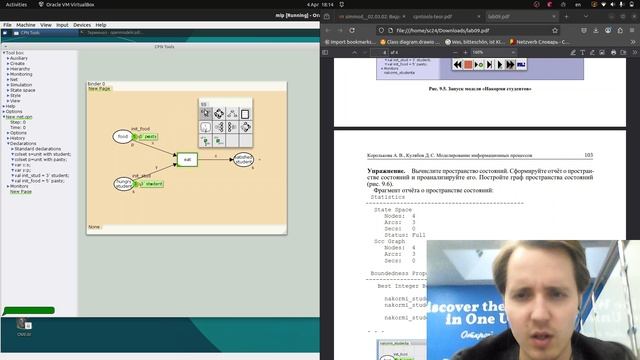Viewport: 640px width, 360px height.
Task: Click the second green marker tool in bottom palette row
Action: pos(219,140)
